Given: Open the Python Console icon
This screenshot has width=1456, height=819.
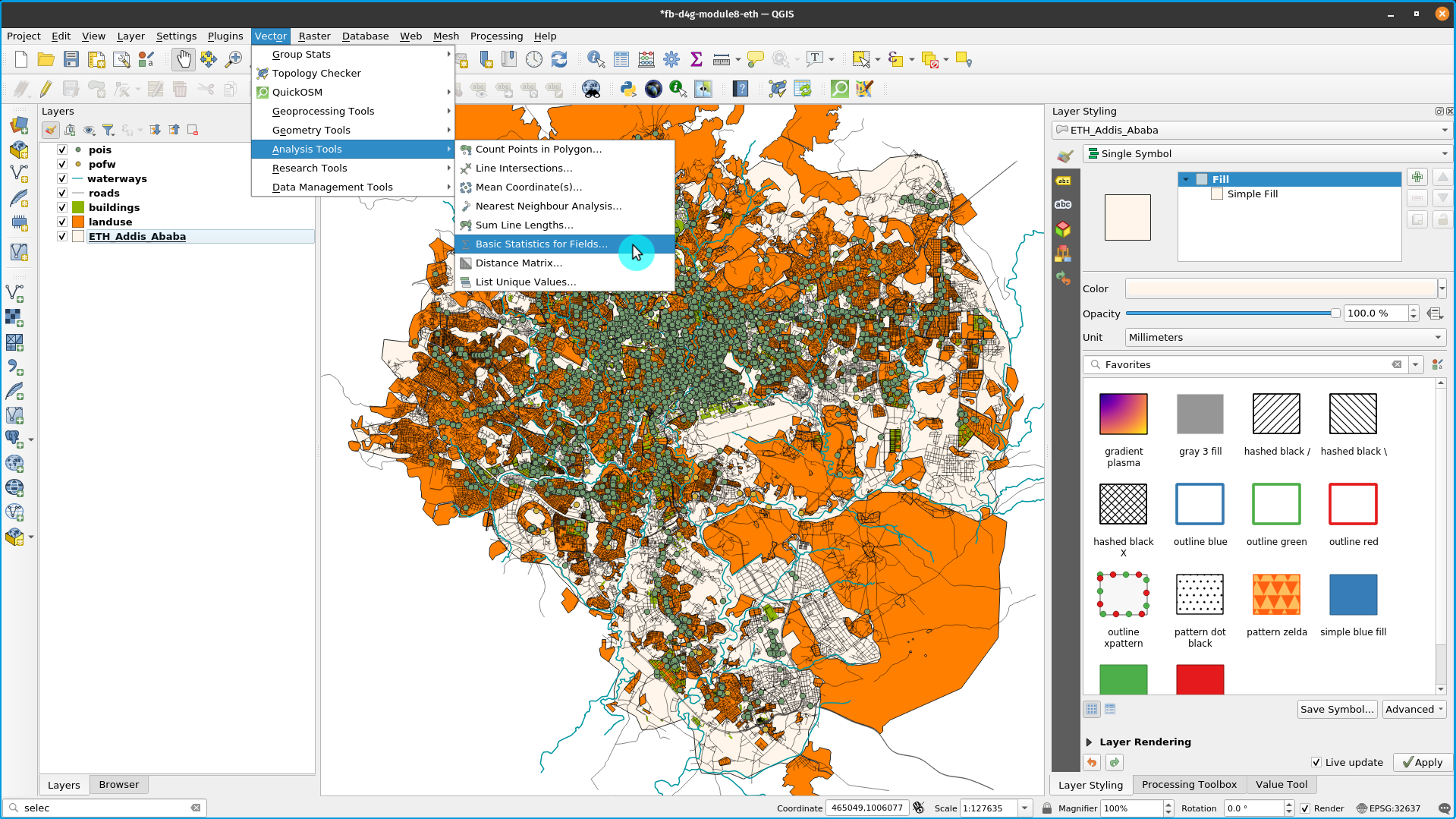Looking at the screenshot, I should click(x=628, y=89).
